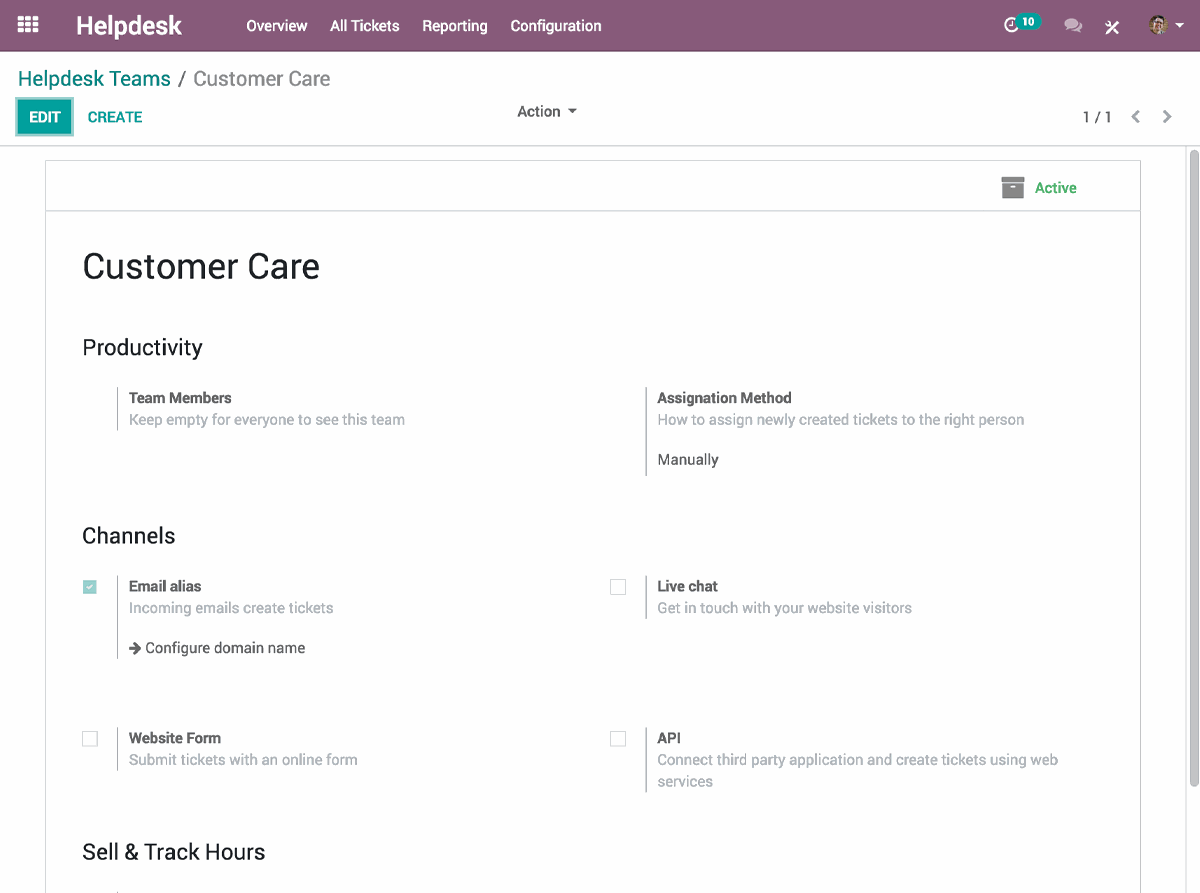Click the Website Form label
Viewport: 1200px width, 893px height.
(x=175, y=738)
